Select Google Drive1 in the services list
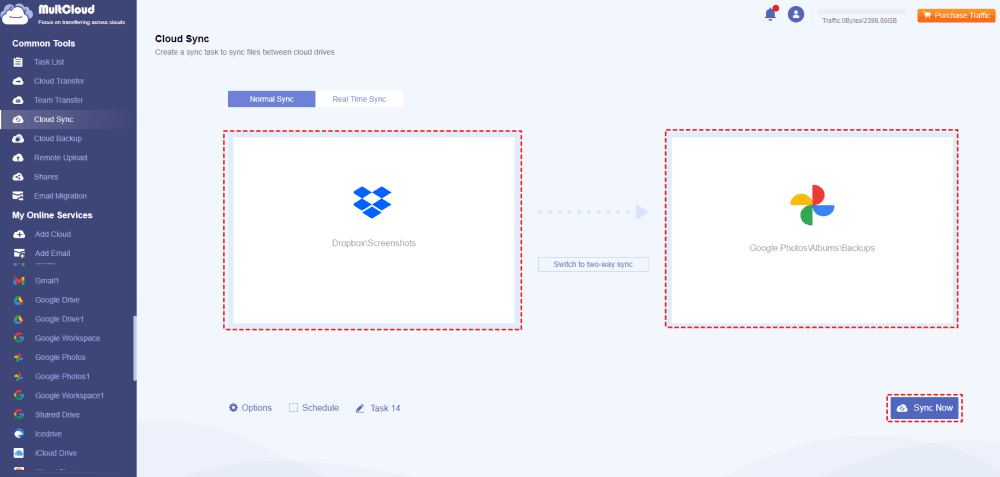This screenshot has height=477, width=1000. [59, 319]
